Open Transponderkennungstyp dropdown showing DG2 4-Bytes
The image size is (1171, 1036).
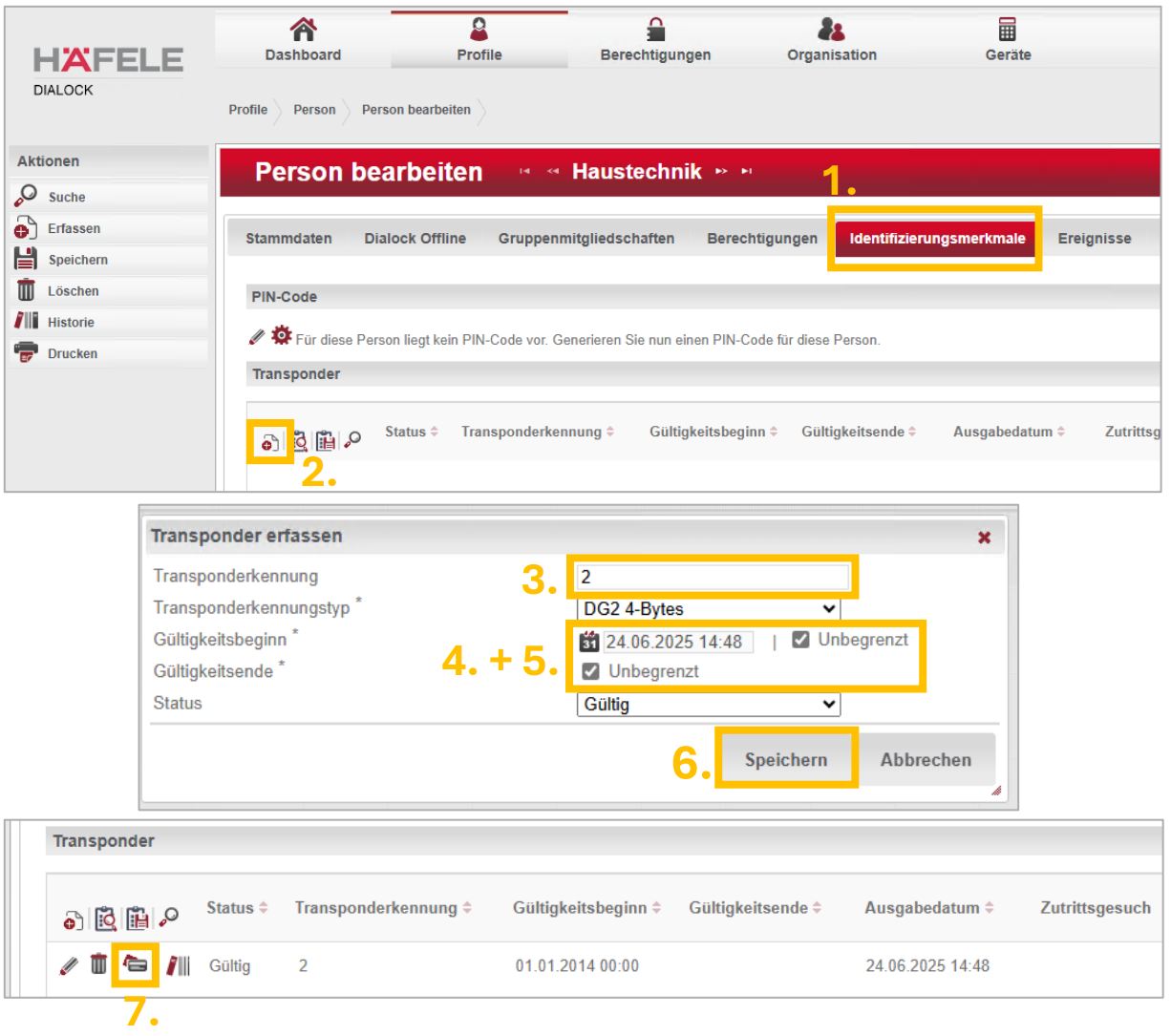tap(708, 609)
